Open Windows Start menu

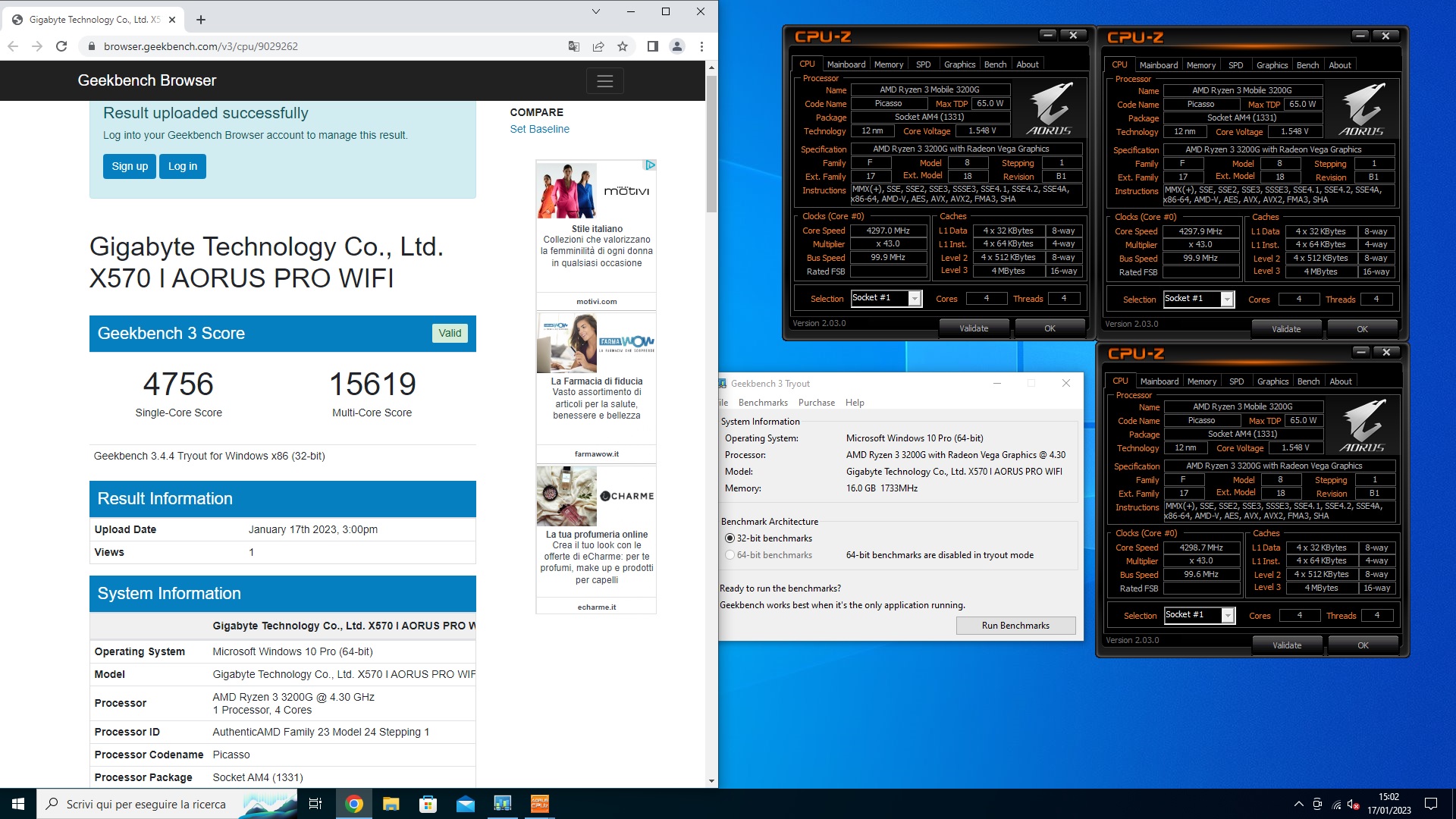pyautogui.click(x=18, y=804)
